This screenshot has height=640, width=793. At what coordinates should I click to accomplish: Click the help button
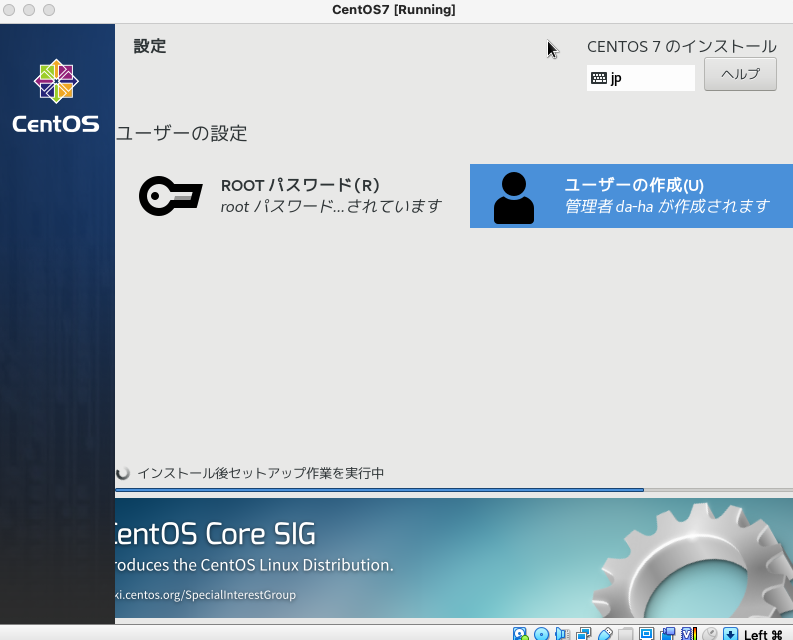tap(740, 74)
